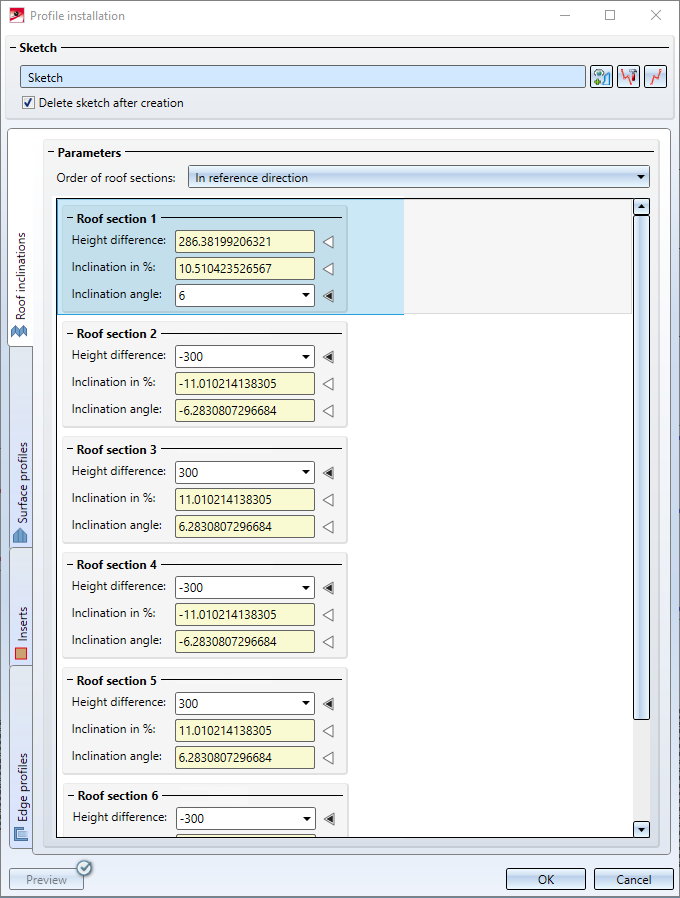Click the triangle for Roof section 2 Inclination in %

point(328,384)
